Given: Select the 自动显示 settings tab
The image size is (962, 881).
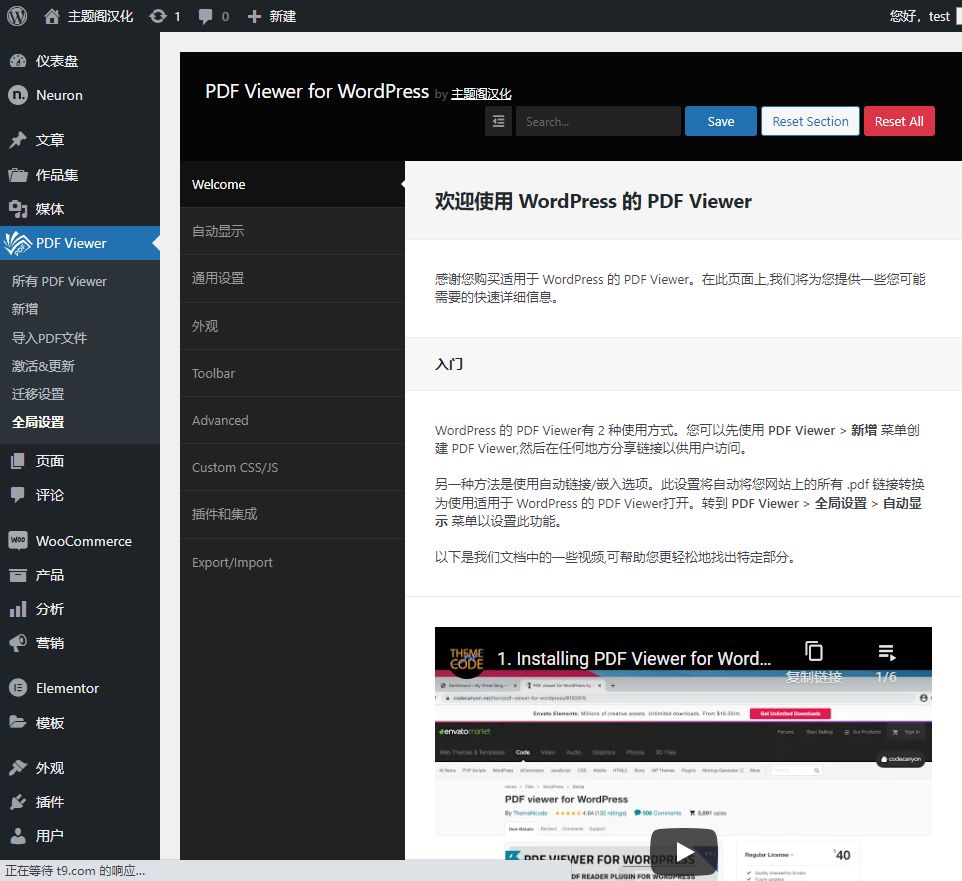Looking at the screenshot, I should (x=293, y=231).
